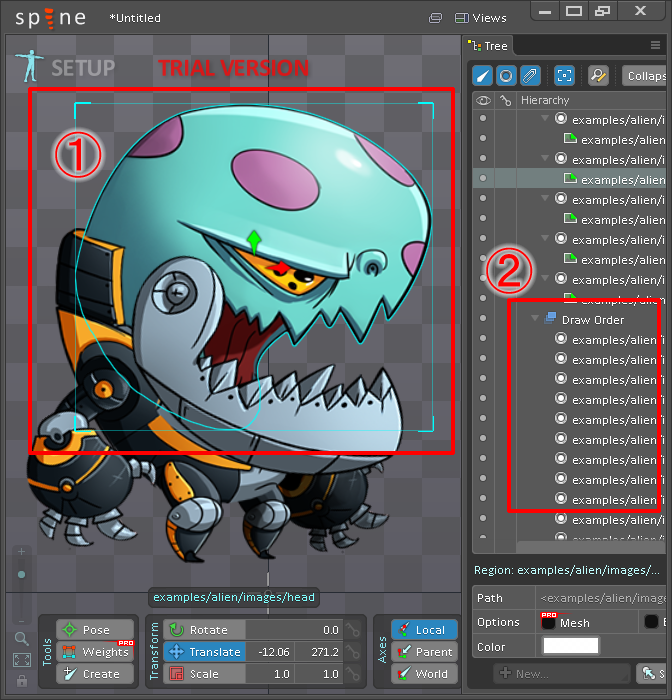Click the *Untitled project title
The width and height of the screenshot is (672, 700).
coord(135,18)
